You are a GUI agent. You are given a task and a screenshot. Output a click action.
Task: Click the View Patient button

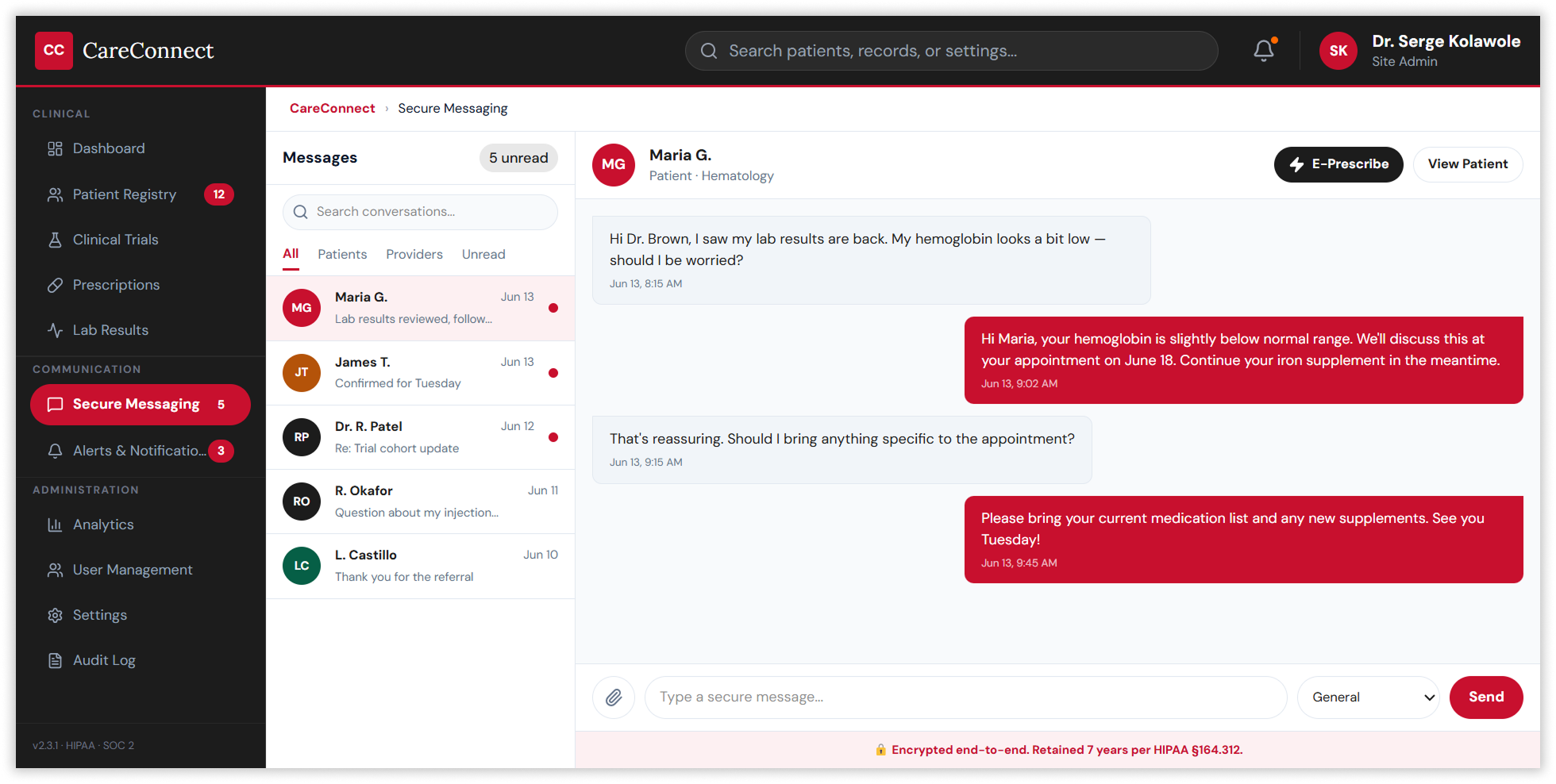click(x=1467, y=164)
